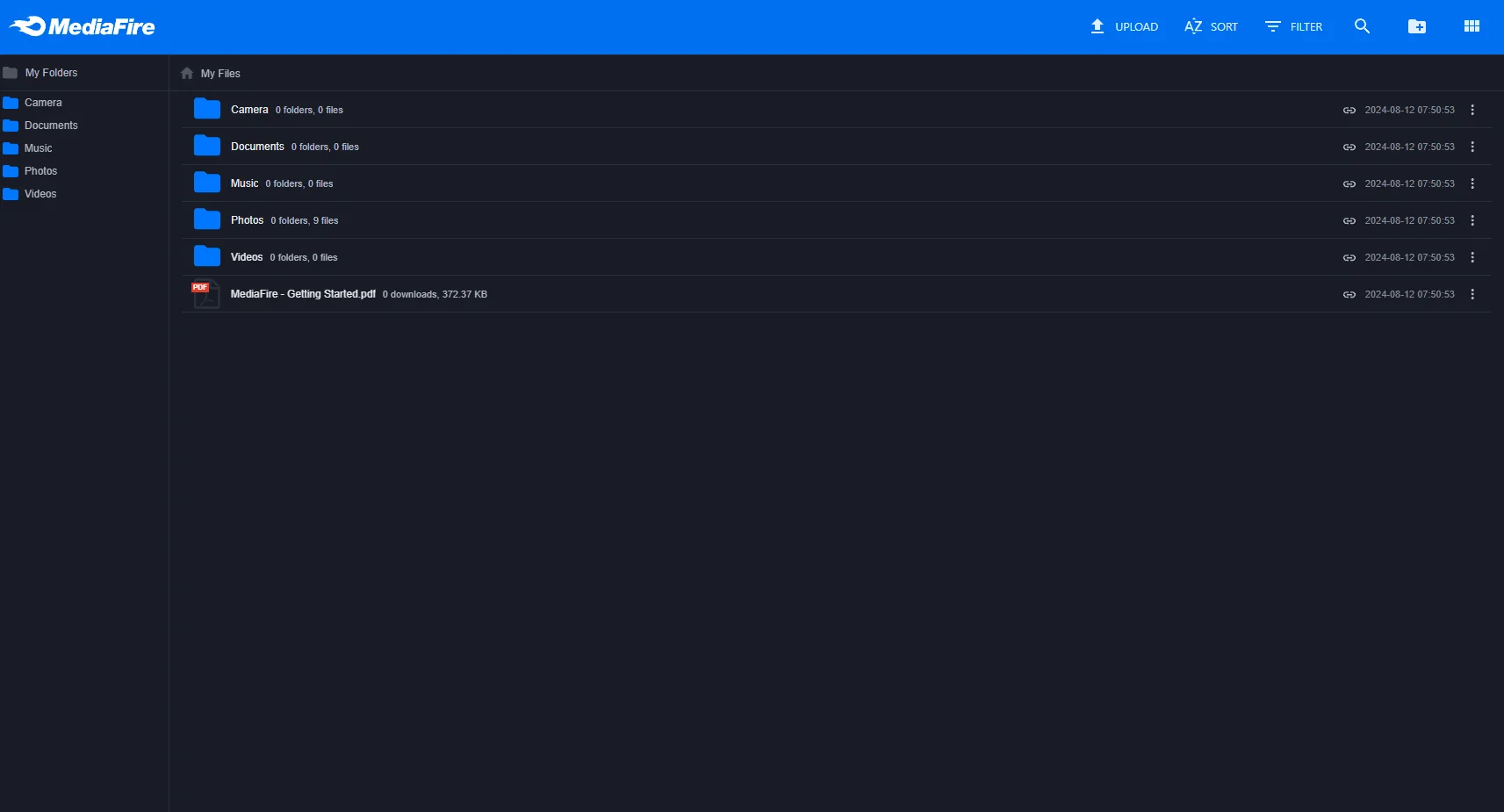Click Camera folder icon in sidebar
The width and height of the screenshot is (1504, 812).
click(x=11, y=103)
